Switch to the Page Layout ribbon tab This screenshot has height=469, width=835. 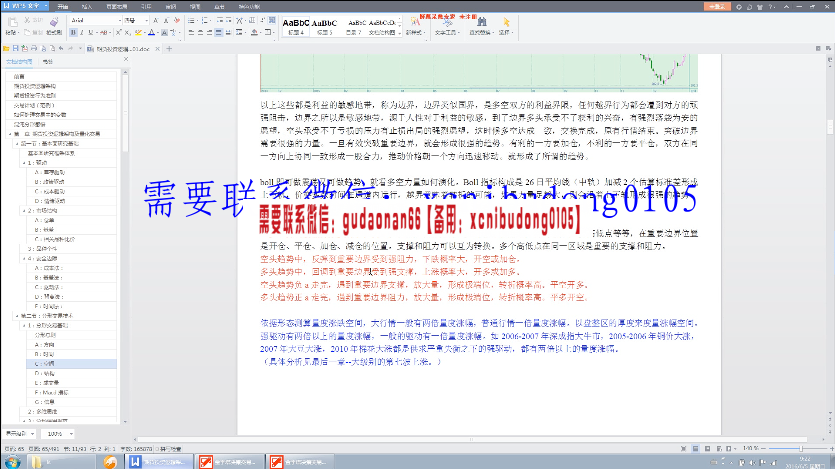(113, 5)
